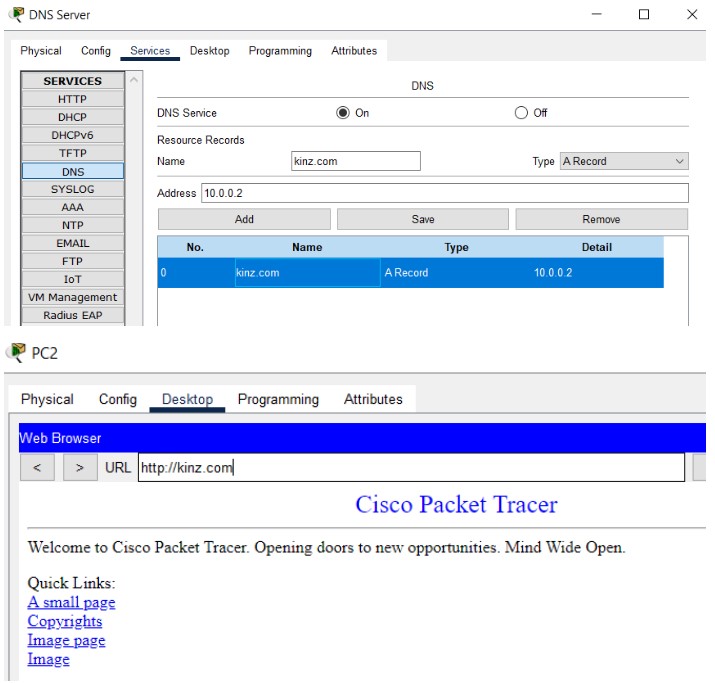Turn DNS Service Off

tap(521, 113)
